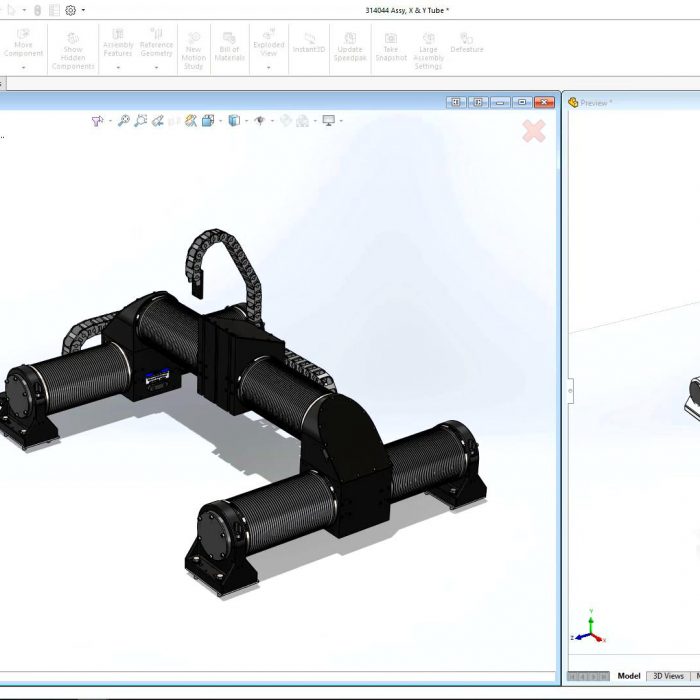This screenshot has height=700, width=700.
Task: Click the Zoom to Area icon
Action: coord(141,121)
